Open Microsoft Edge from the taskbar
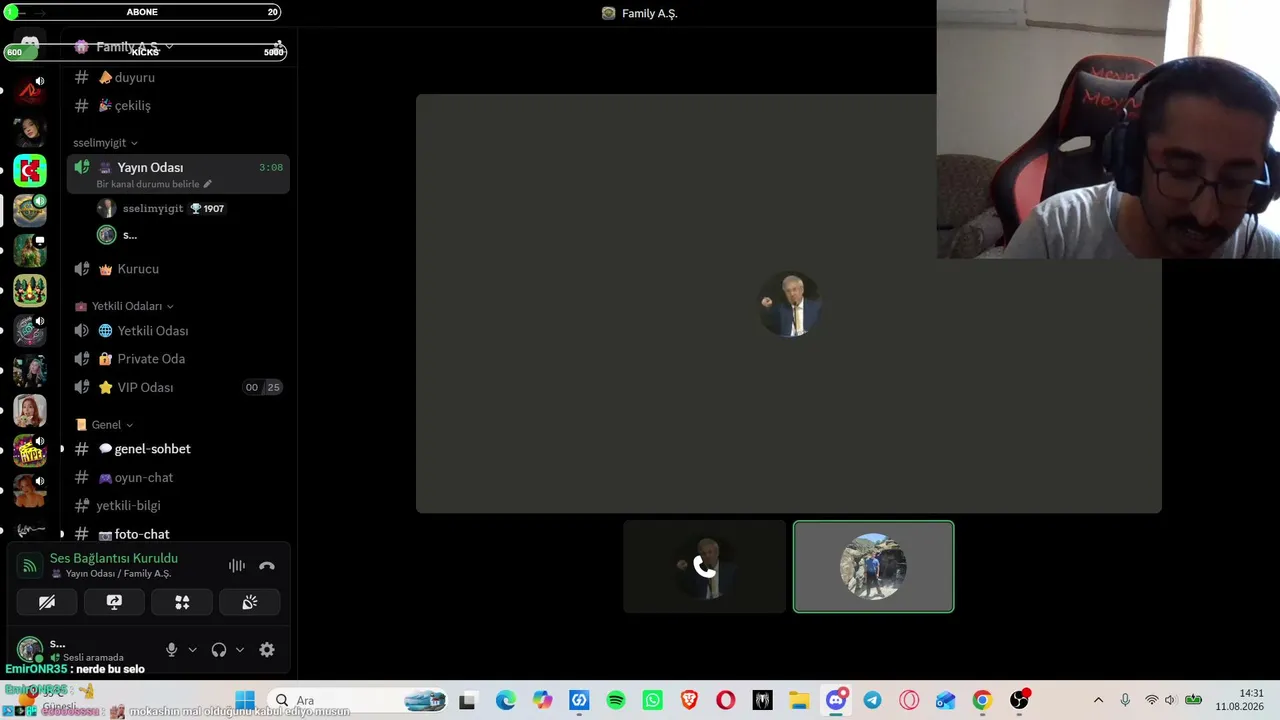Image resolution: width=1280 pixels, height=720 pixels. coord(506,701)
